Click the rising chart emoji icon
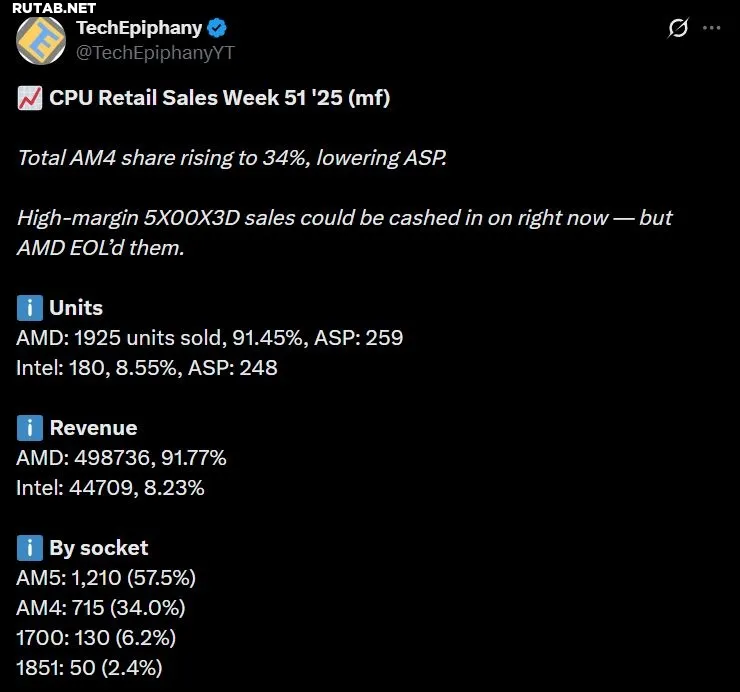This screenshot has width=740, height=692. pos(29,98)
